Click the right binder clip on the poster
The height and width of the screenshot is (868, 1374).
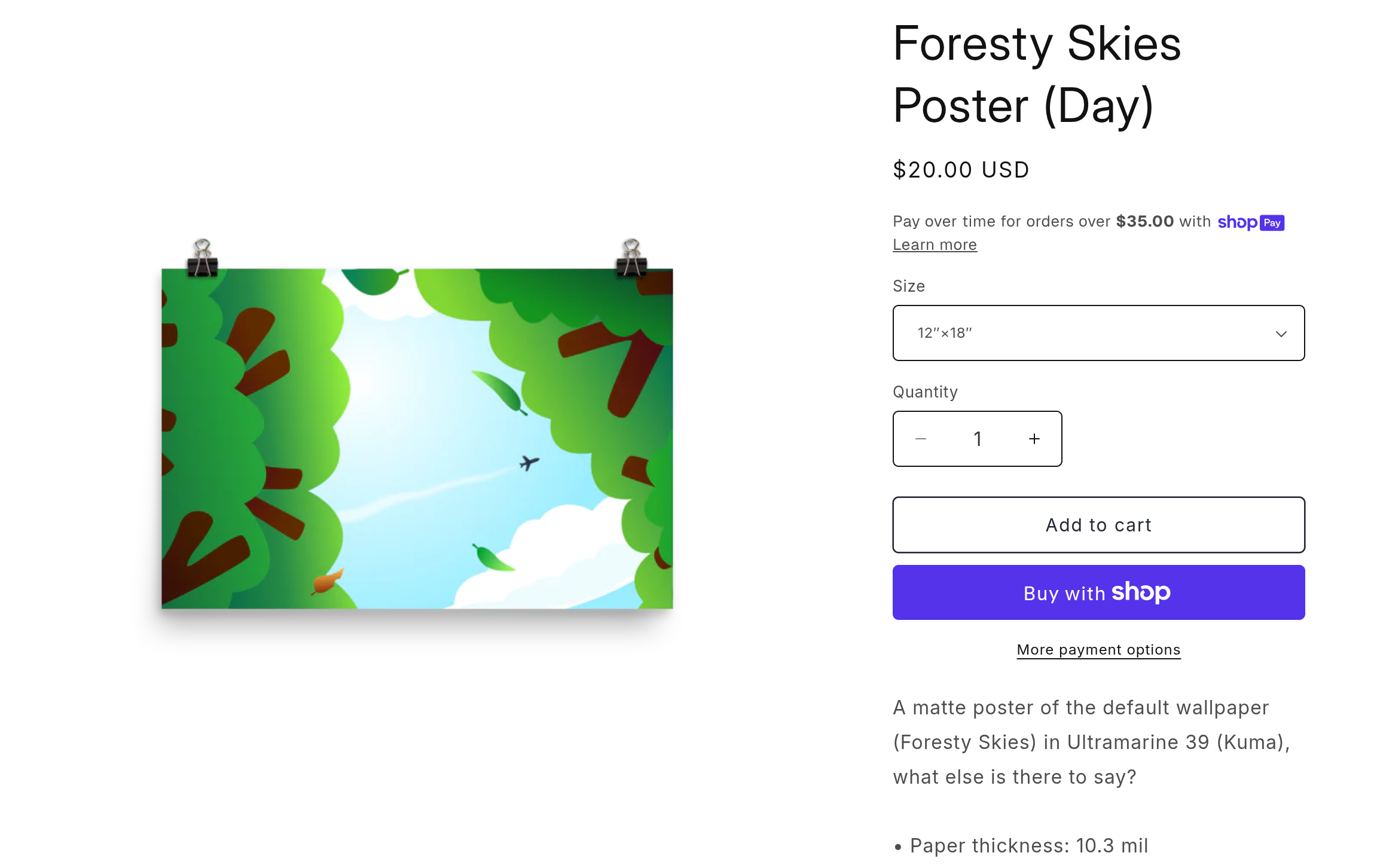(631, 258)
